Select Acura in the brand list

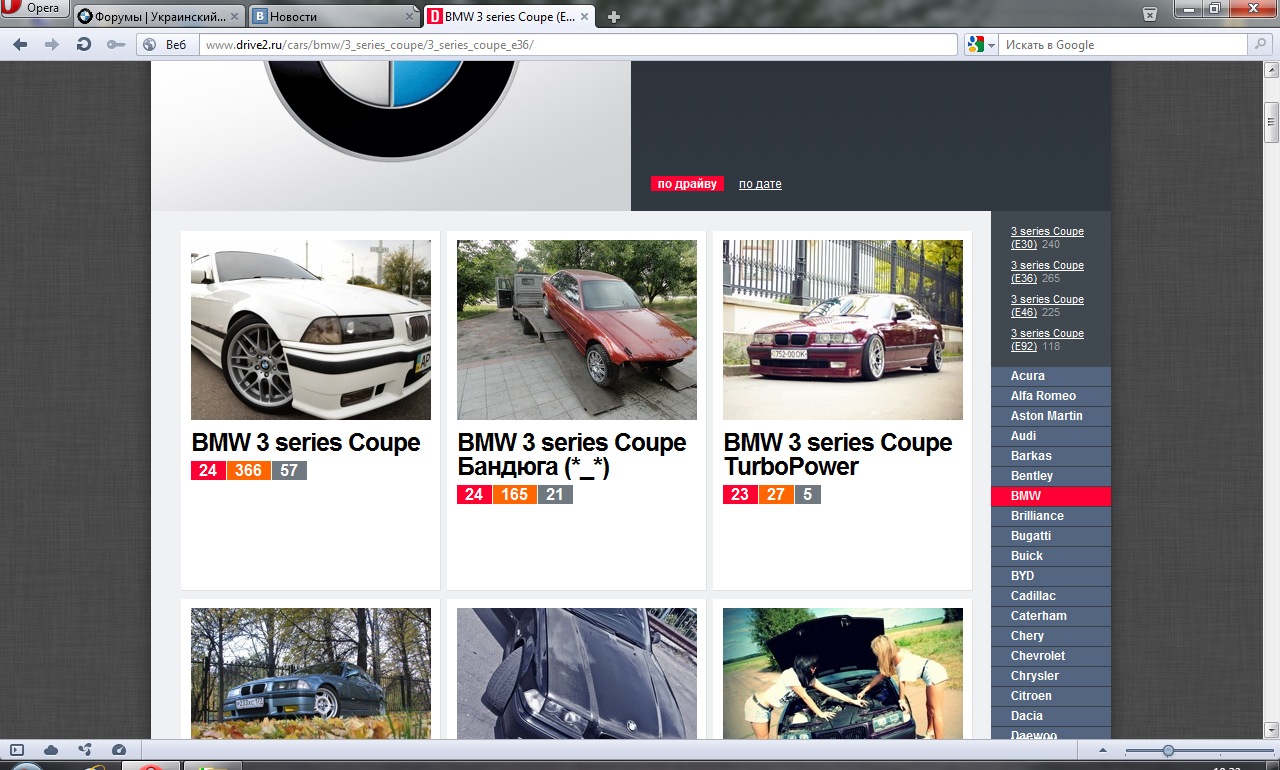point(1051,376)
